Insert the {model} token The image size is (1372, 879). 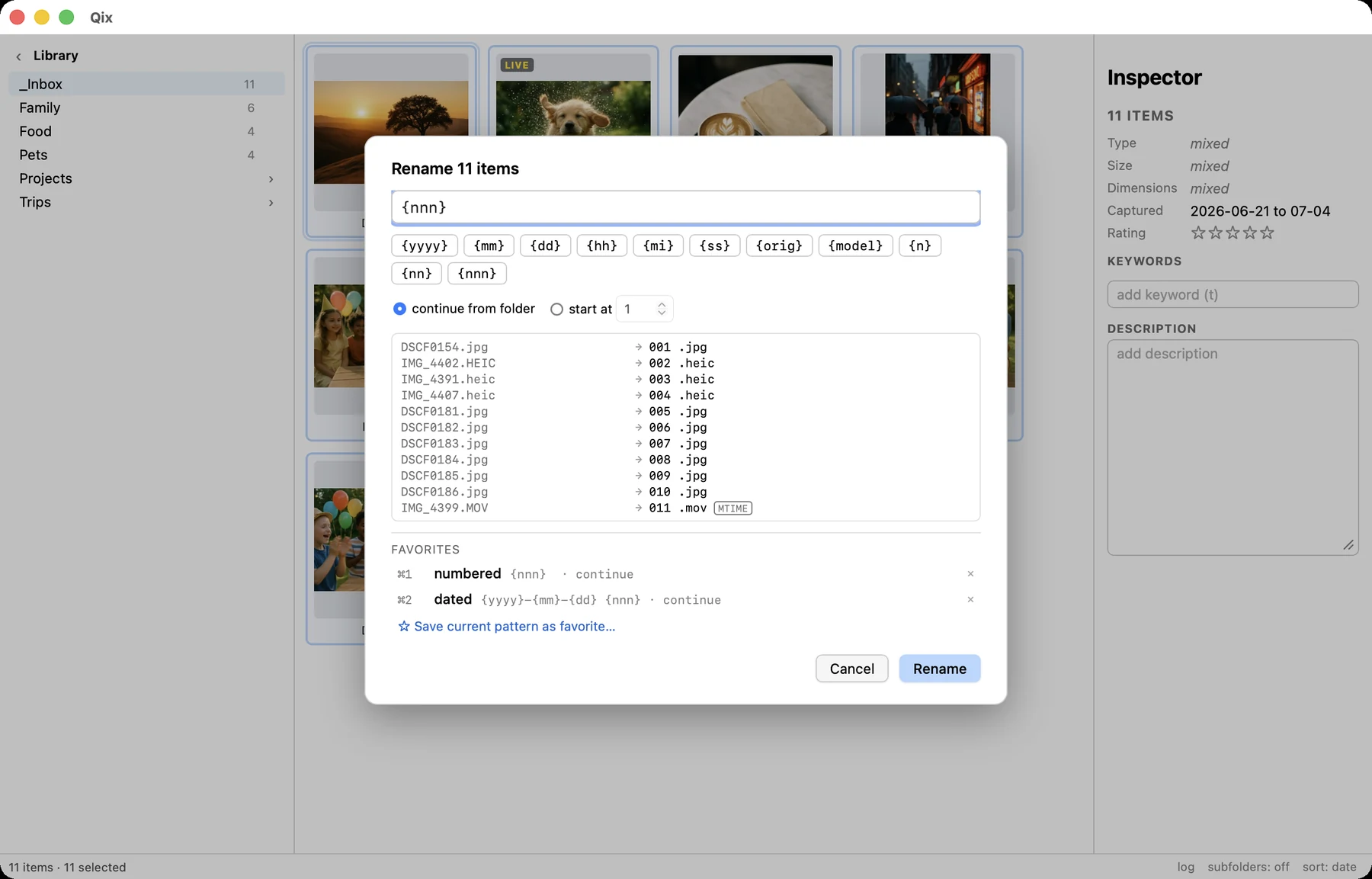855,245
